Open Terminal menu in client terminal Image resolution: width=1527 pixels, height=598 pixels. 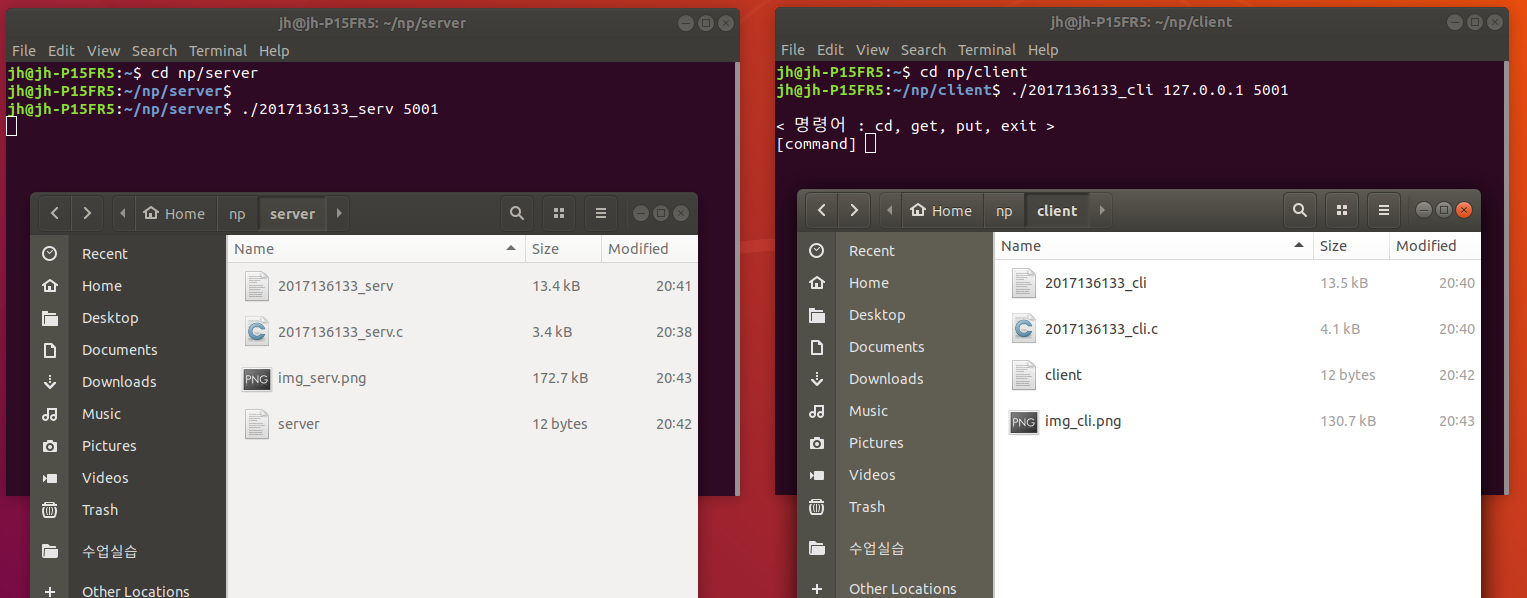[x=986, y=50]
